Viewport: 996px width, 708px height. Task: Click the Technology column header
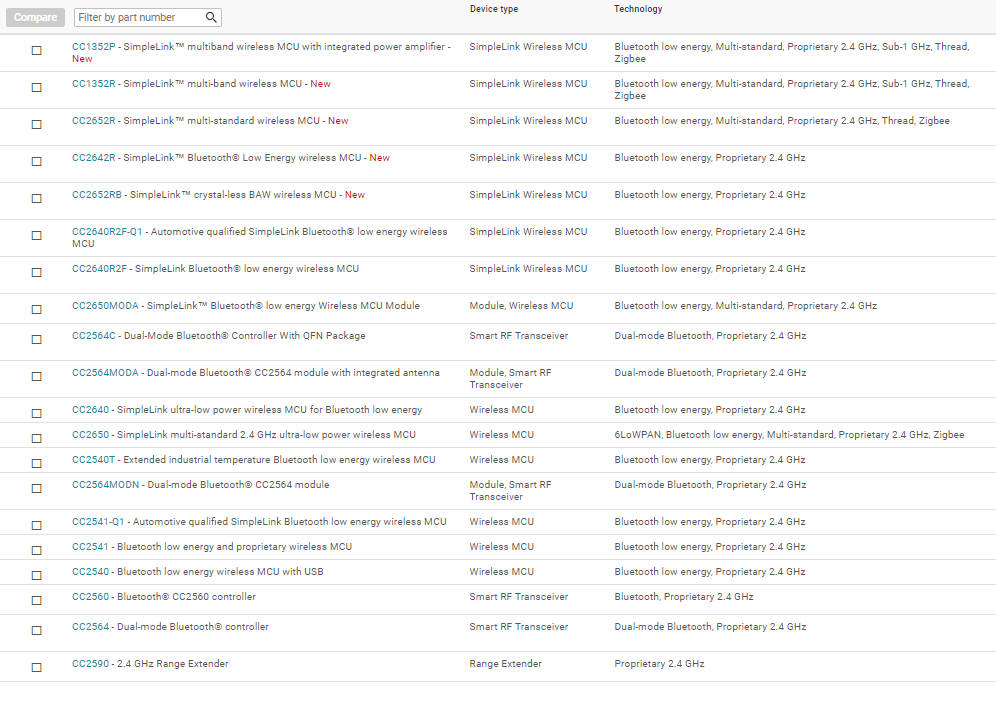click(638, 9)
